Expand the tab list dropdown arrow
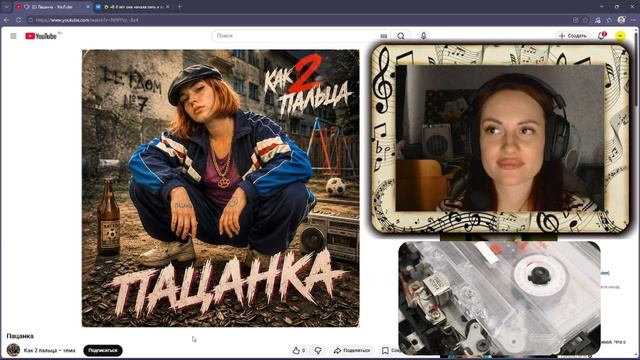This screenshot has height=360, width=640. (7, 7)
